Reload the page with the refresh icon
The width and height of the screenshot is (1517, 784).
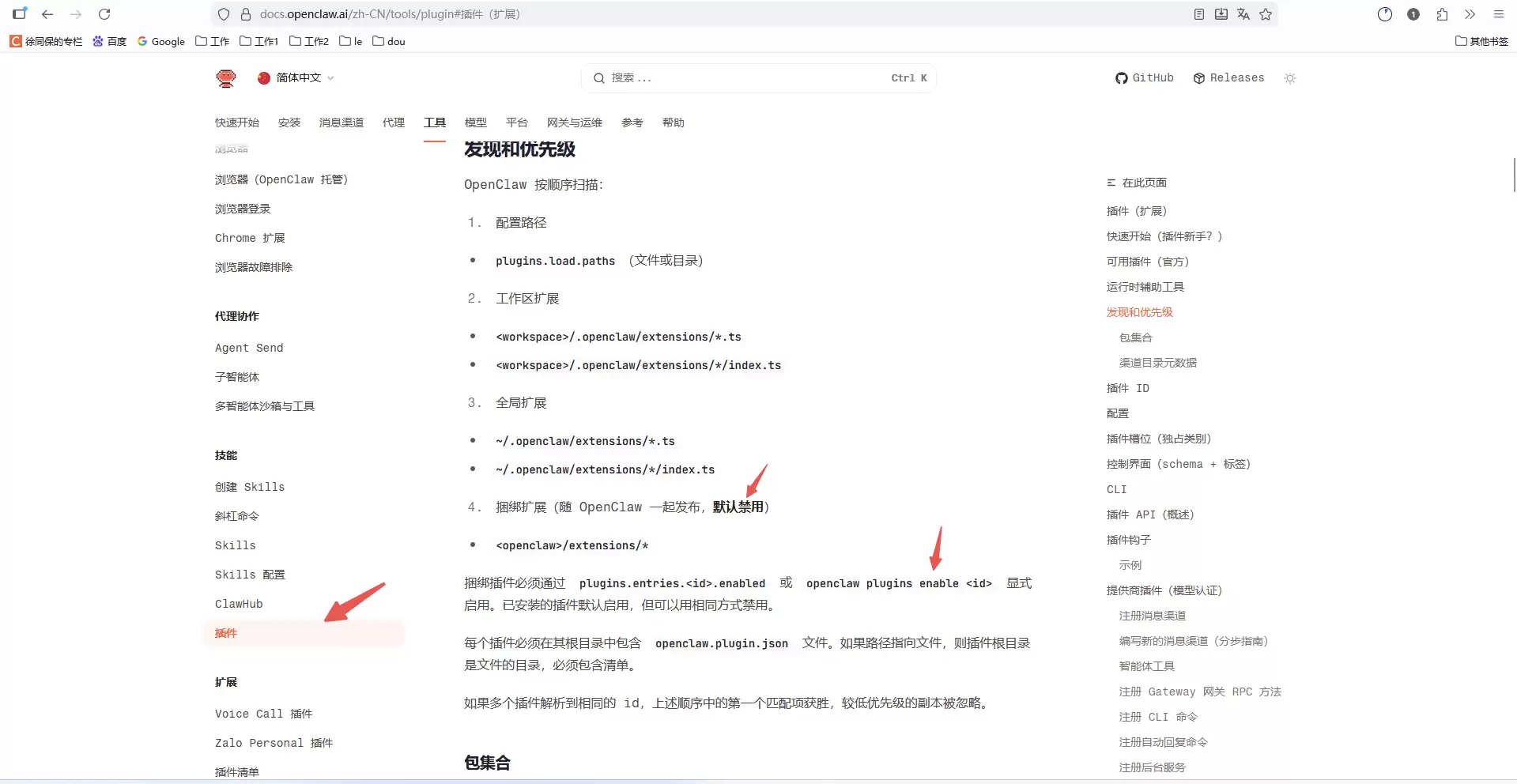(x=104, y=14)
